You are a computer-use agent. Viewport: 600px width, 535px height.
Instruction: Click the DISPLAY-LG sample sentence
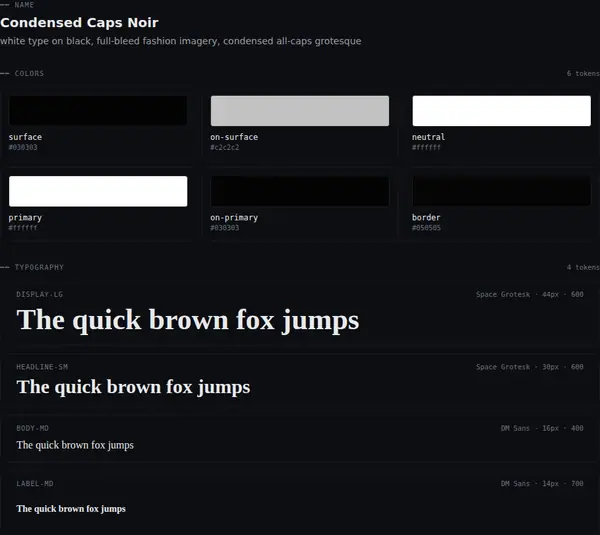[x=188, y=320]
